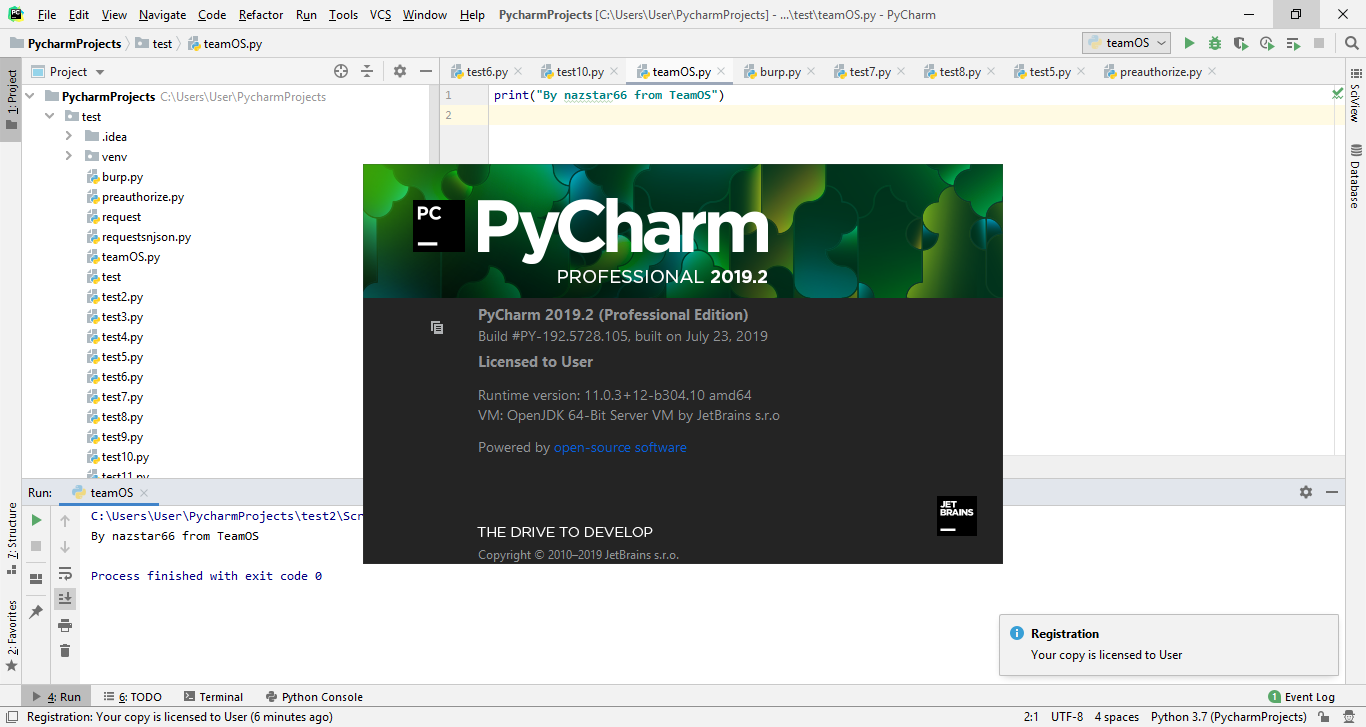The width and height of the screenshot is (1366, 727).
Task: Change the 4 spaces indent setting
Action: click(1117, 716)
